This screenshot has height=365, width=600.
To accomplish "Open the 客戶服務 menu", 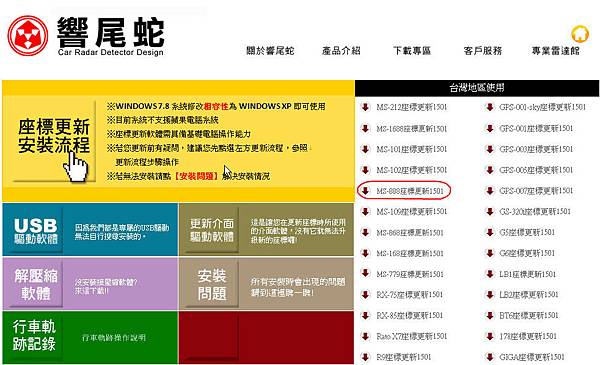I will tap(483, 51).
